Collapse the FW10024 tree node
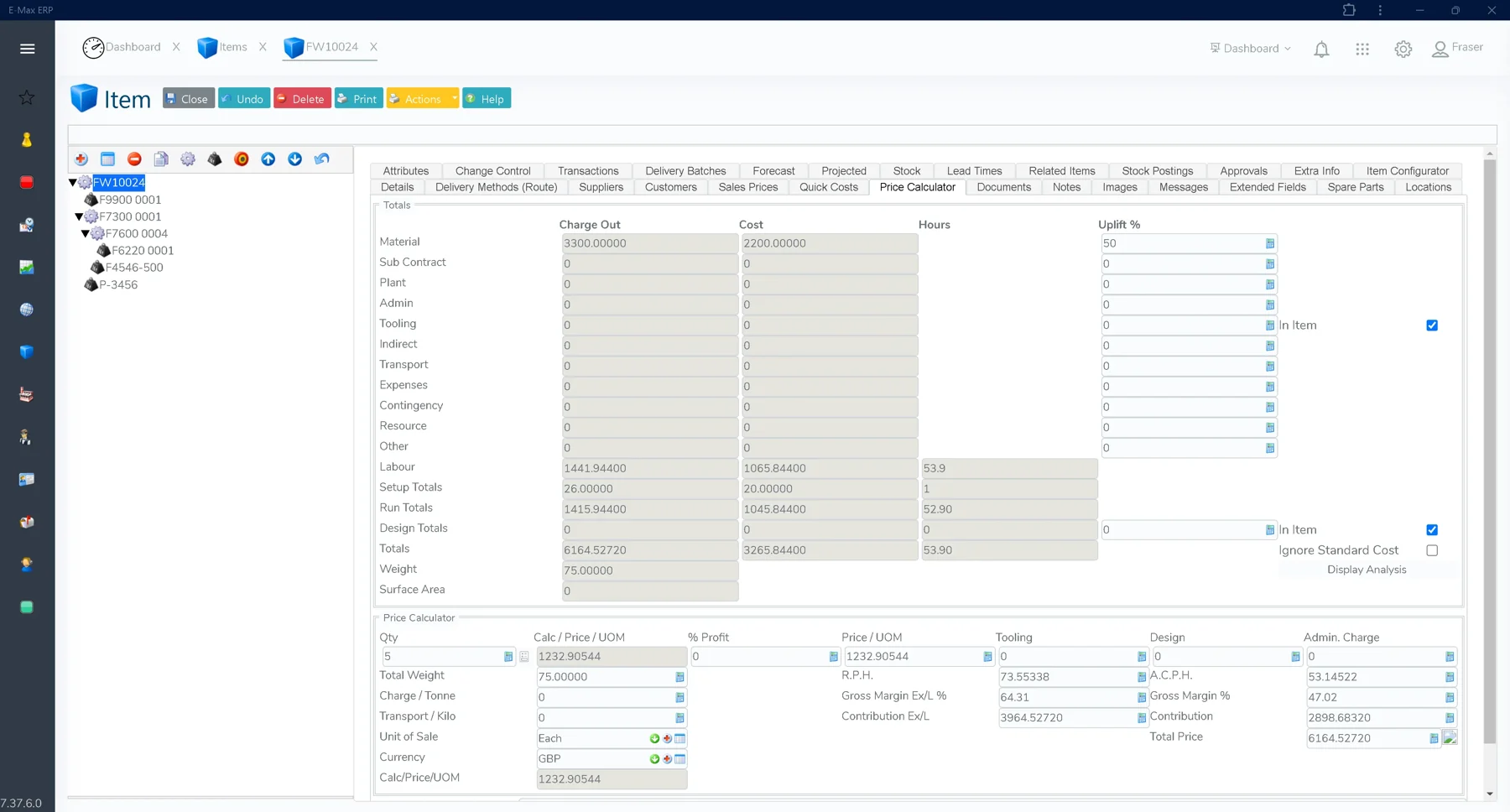This screenshot has width=1510, height=812. click(x=73, y=182)
